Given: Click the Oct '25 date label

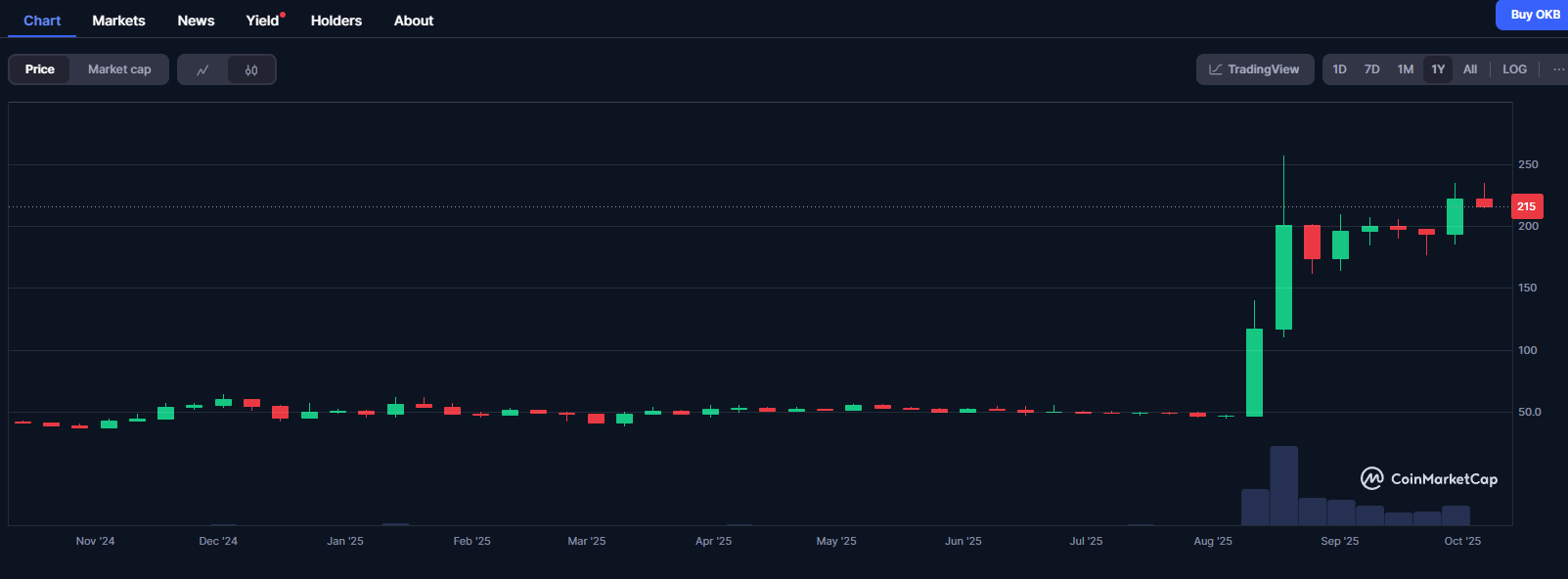Looking at the screenshot, I should tap(1463, 541).
